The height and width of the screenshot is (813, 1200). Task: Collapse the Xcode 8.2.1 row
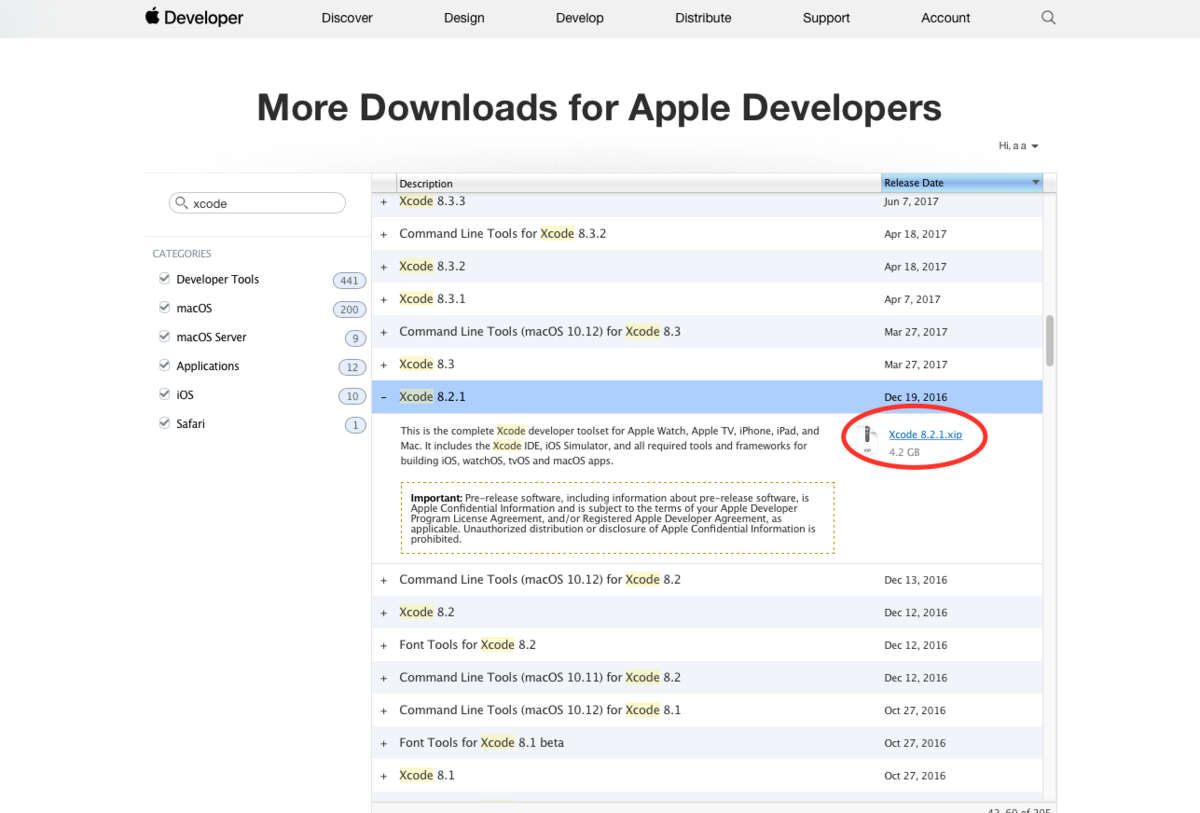tap(384, 397)
